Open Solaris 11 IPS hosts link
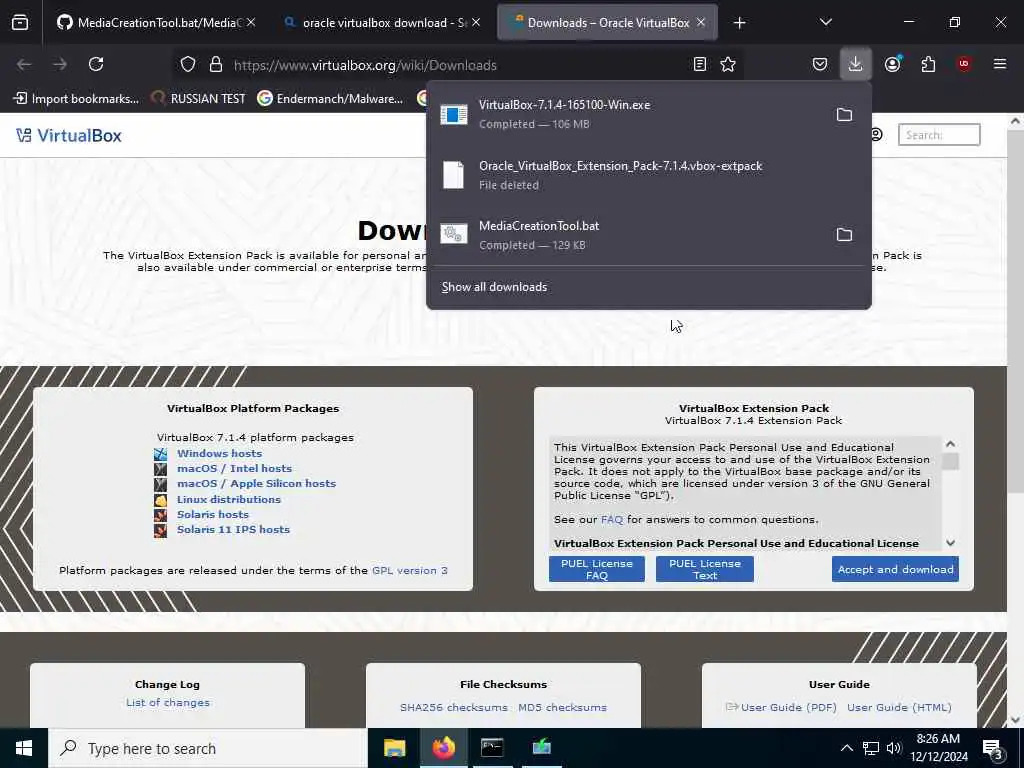Image resolution: width=1024 pixels, height=768 pixels. (233, 529)
